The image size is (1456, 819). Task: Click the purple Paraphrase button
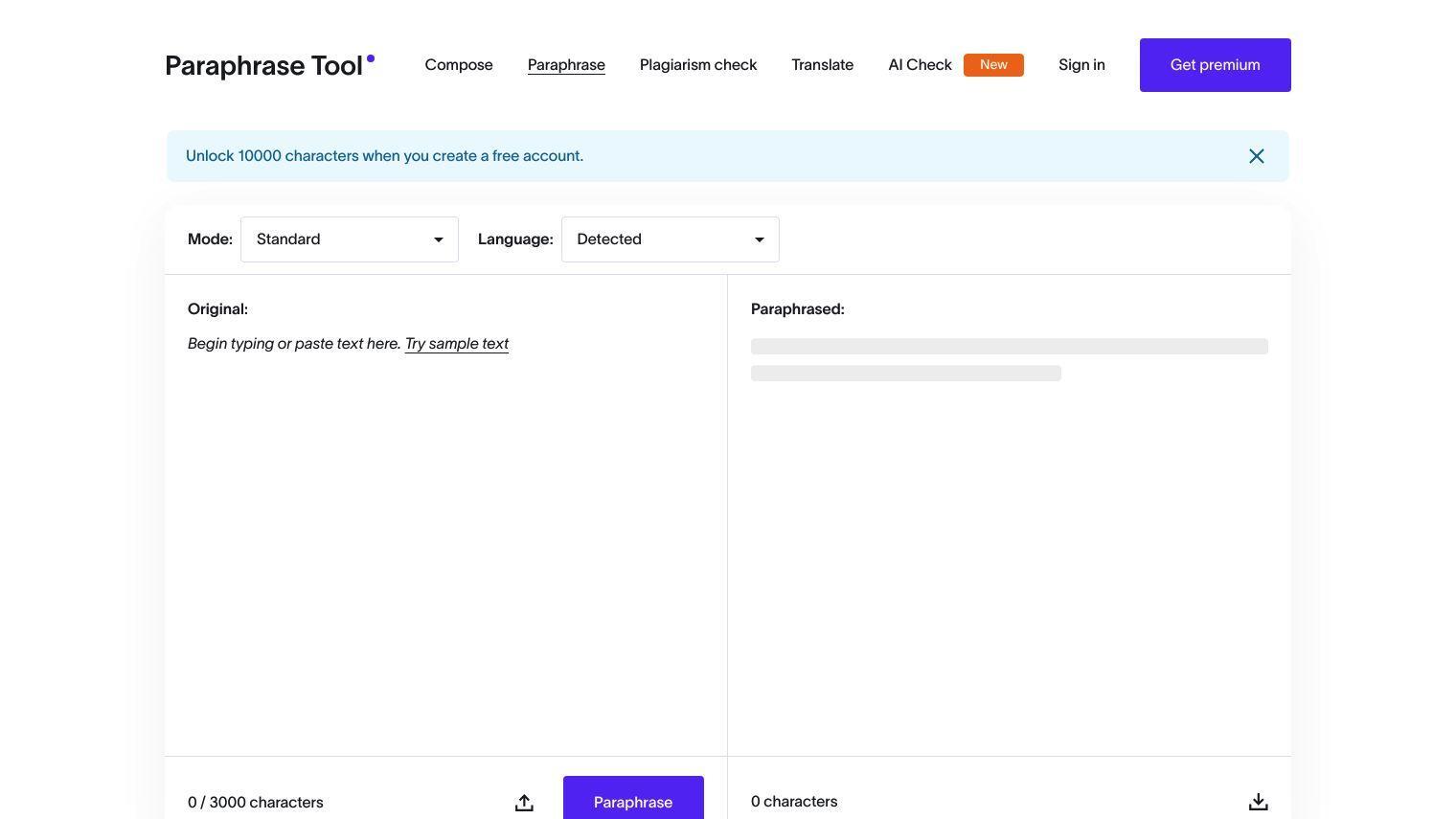[633, 798]
